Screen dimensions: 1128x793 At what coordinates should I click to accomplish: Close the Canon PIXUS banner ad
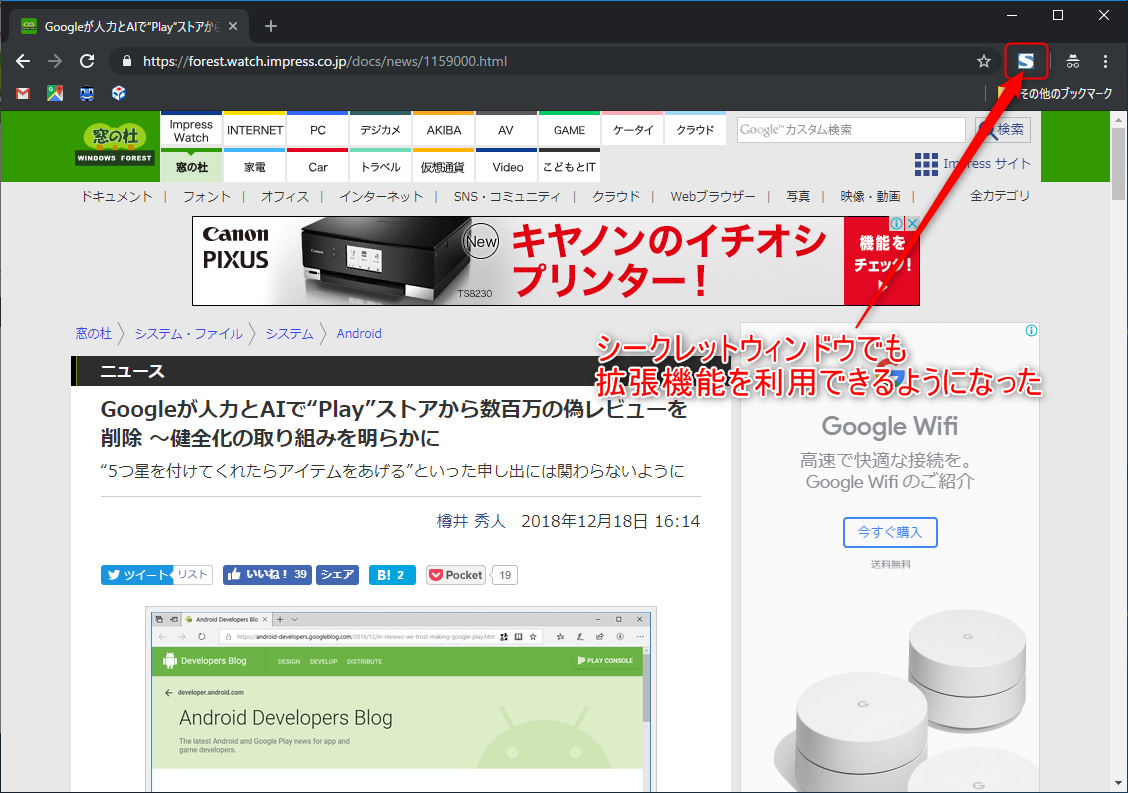pos(911,222)
